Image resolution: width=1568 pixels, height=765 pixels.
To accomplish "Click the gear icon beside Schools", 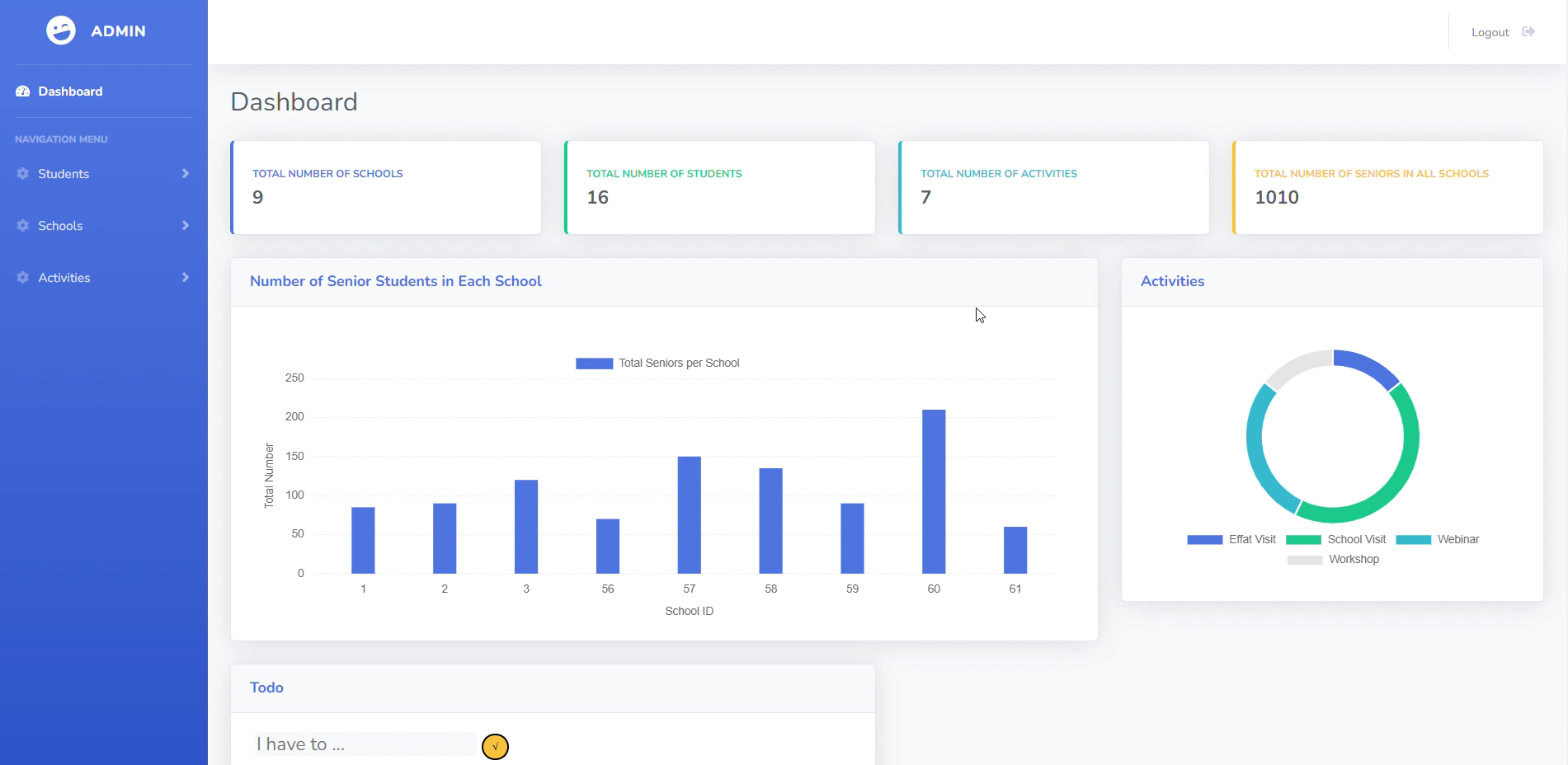I will click(22, 225).
